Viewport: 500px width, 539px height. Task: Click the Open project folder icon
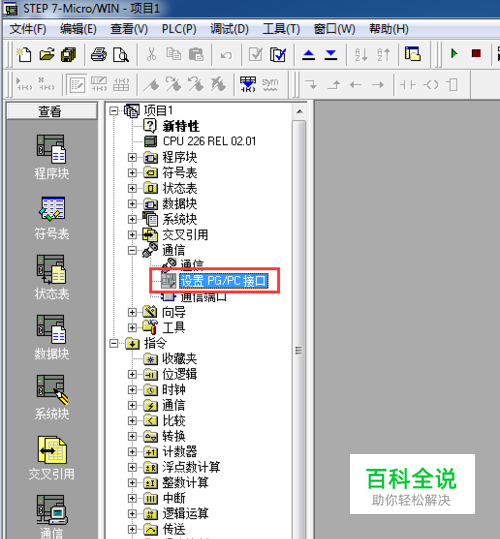47,54
